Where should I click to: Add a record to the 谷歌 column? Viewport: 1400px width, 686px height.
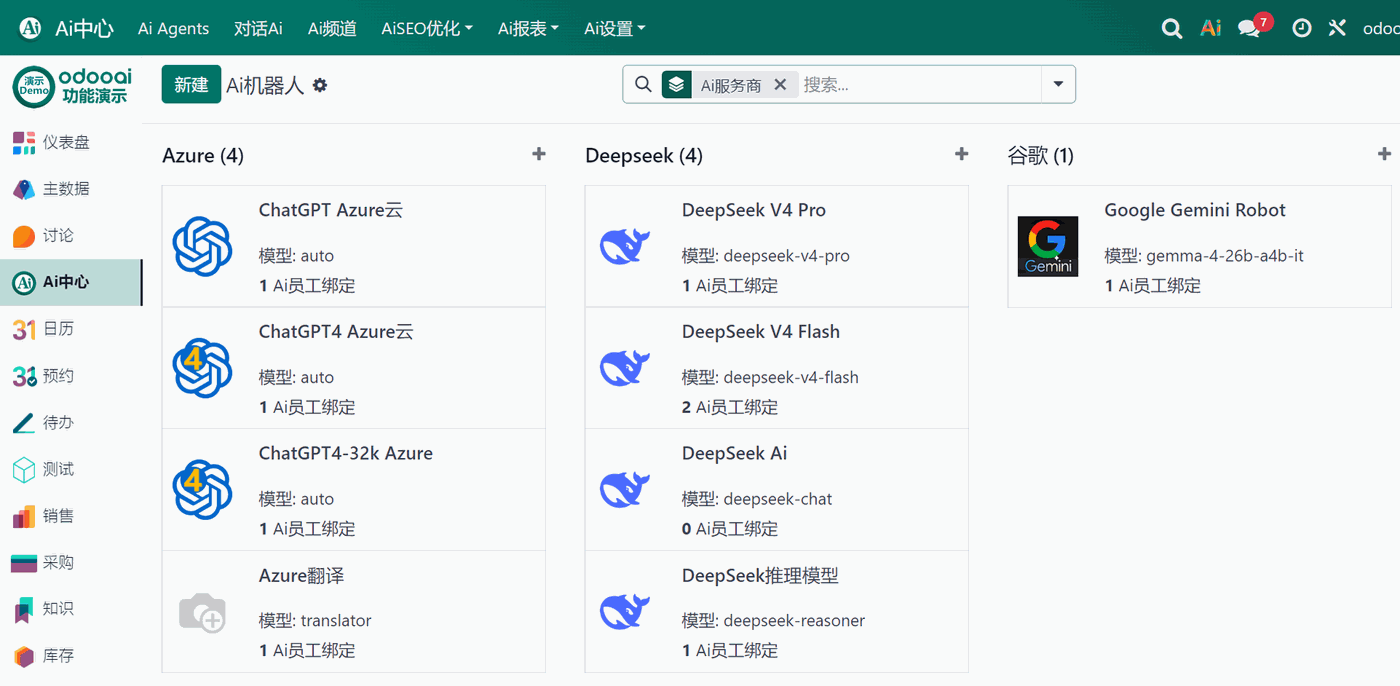(1384, 154)
